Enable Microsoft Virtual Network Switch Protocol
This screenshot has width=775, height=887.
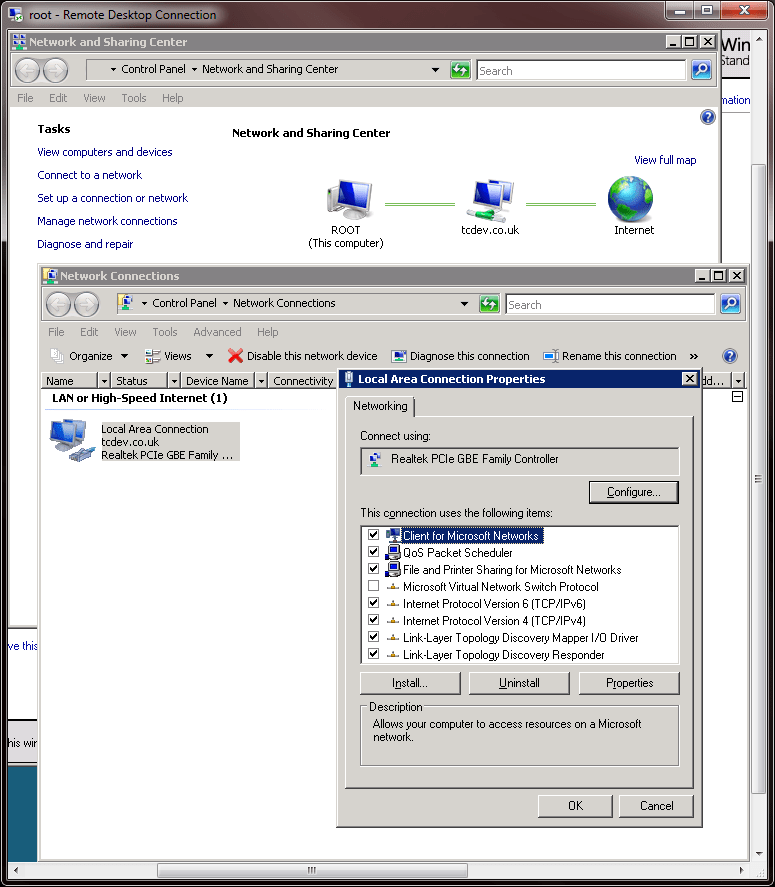[x=373, y=585]
